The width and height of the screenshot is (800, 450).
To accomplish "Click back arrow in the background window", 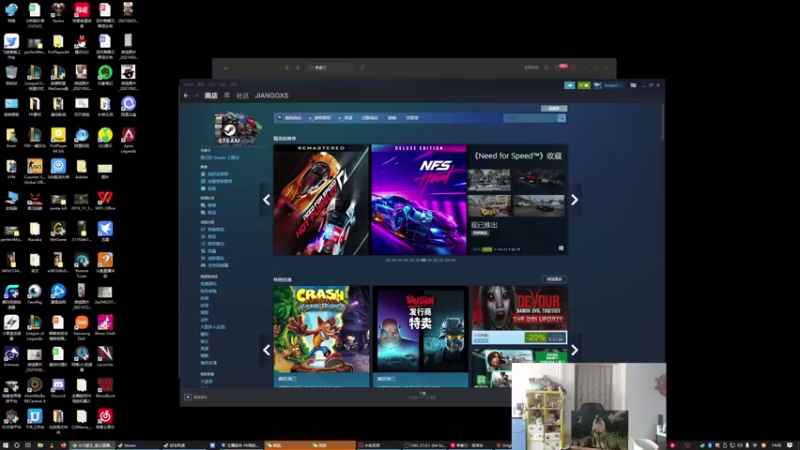I will (x=287, y=67).
